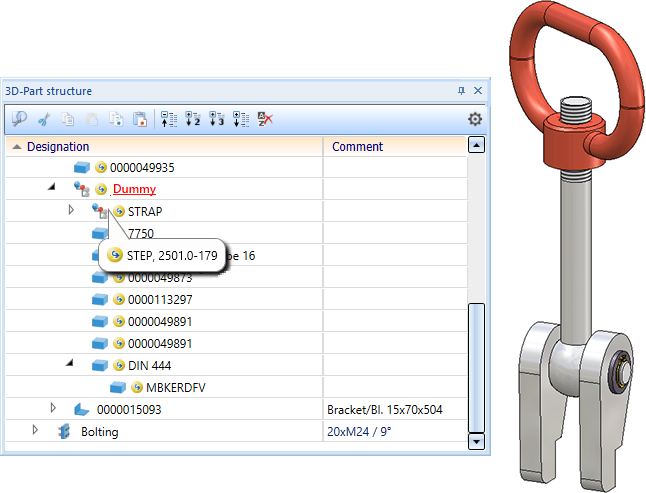This screenshot has height=493, width=646.
Task: Click the STRAP assembly icon
Action: [x=98, y=211]
